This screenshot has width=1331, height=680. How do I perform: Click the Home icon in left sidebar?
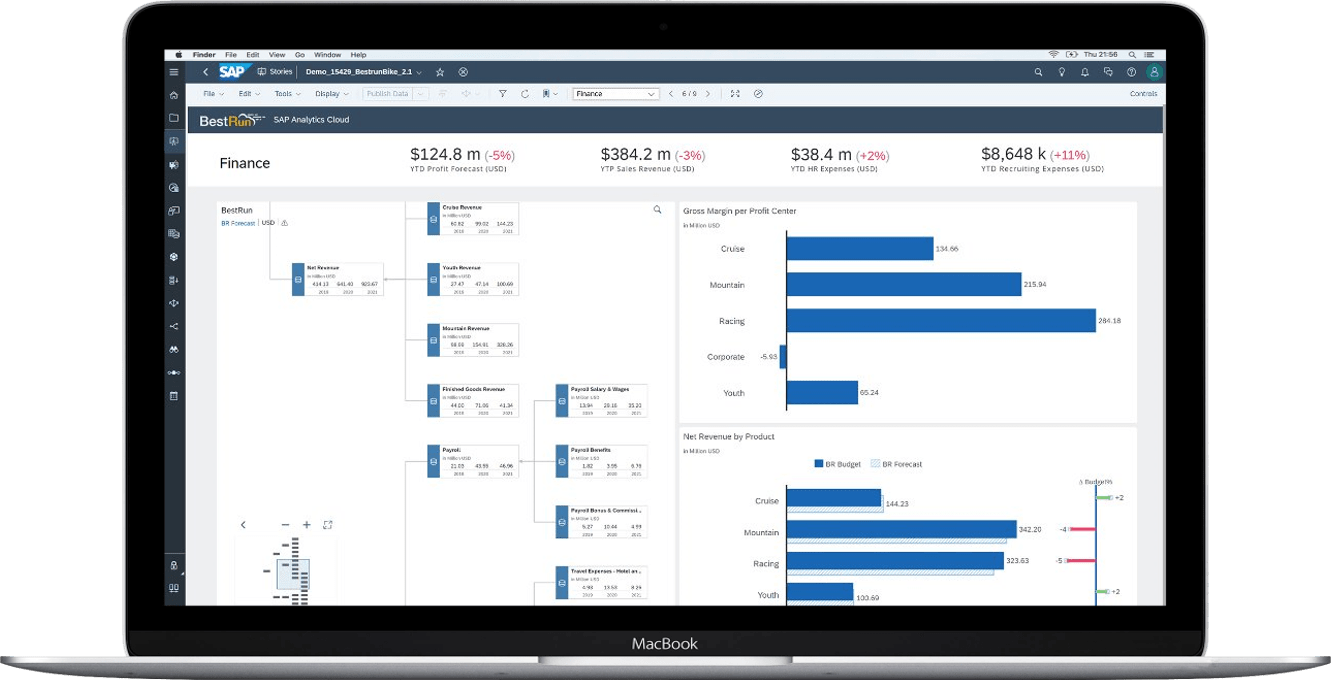pos(174,95)
